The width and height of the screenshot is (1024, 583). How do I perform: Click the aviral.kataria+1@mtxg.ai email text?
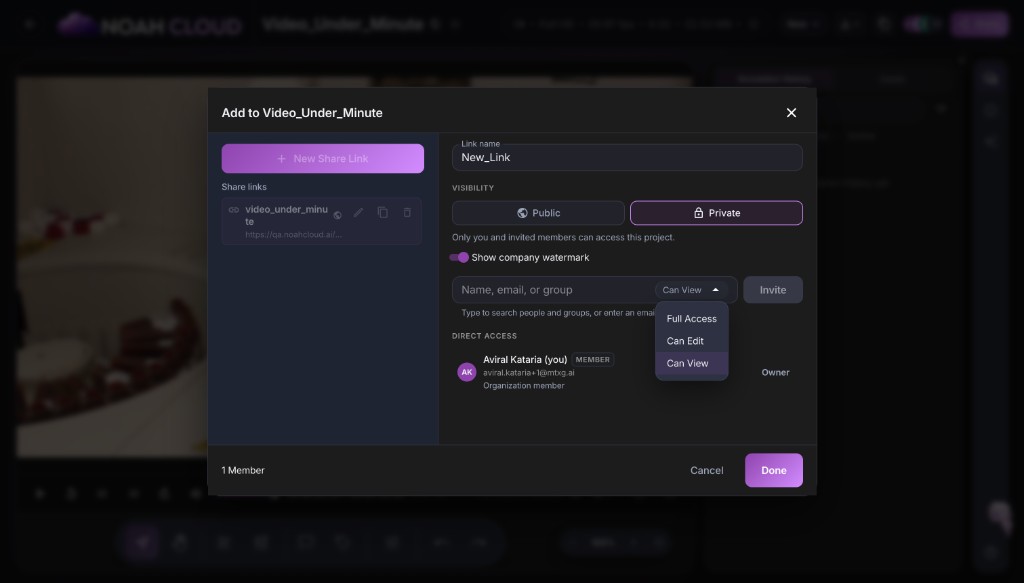[528, 373]
